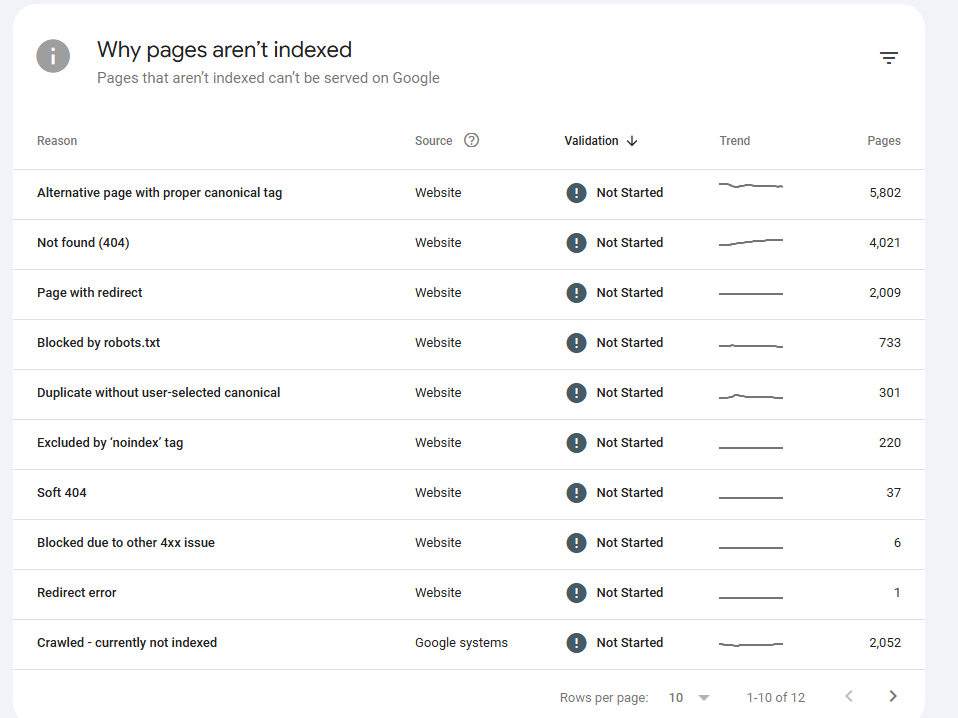This screenshot has width=958, height=718.
Task: Click the info icon beside the title
Action: [53, 56]
